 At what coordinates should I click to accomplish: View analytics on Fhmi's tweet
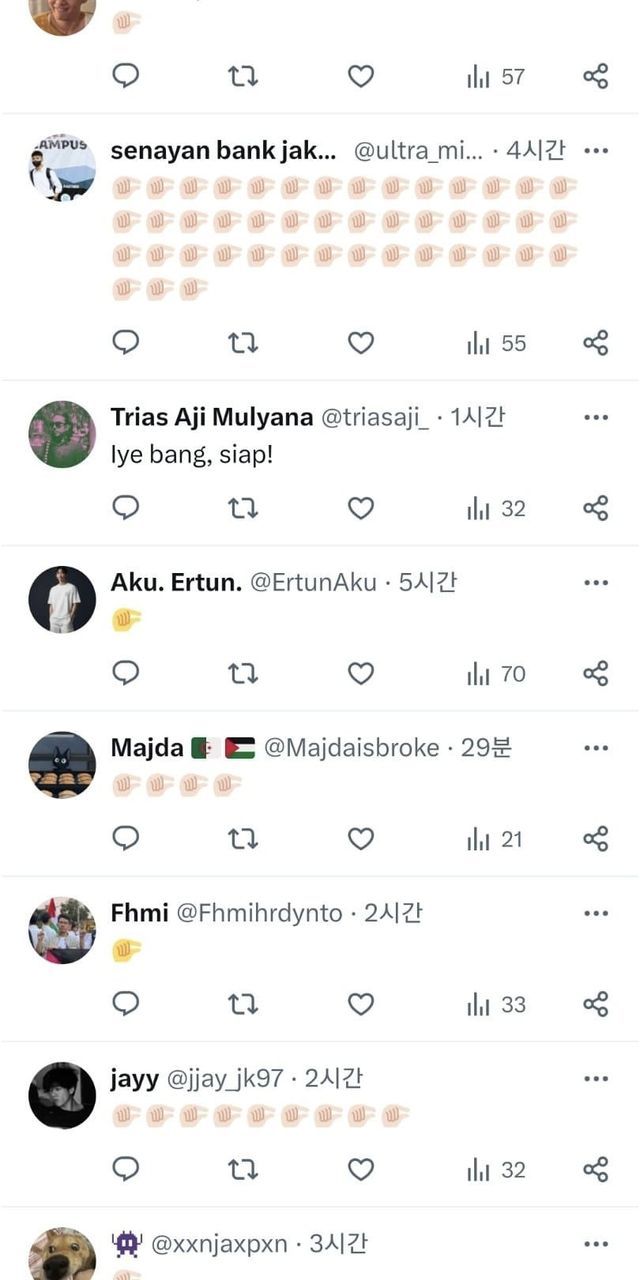(496, 1004)
